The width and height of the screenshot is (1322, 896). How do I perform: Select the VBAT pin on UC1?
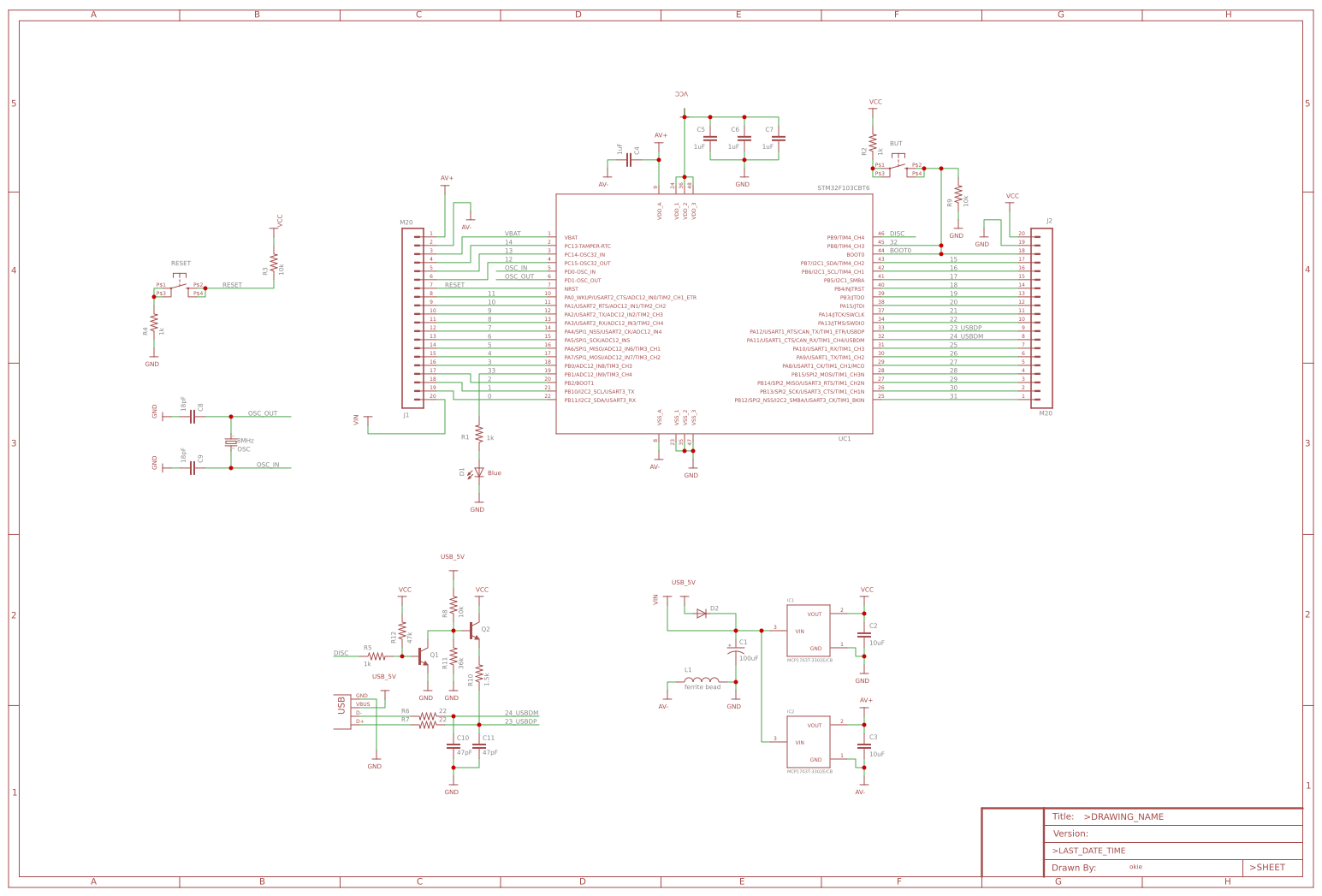[571, 236]
